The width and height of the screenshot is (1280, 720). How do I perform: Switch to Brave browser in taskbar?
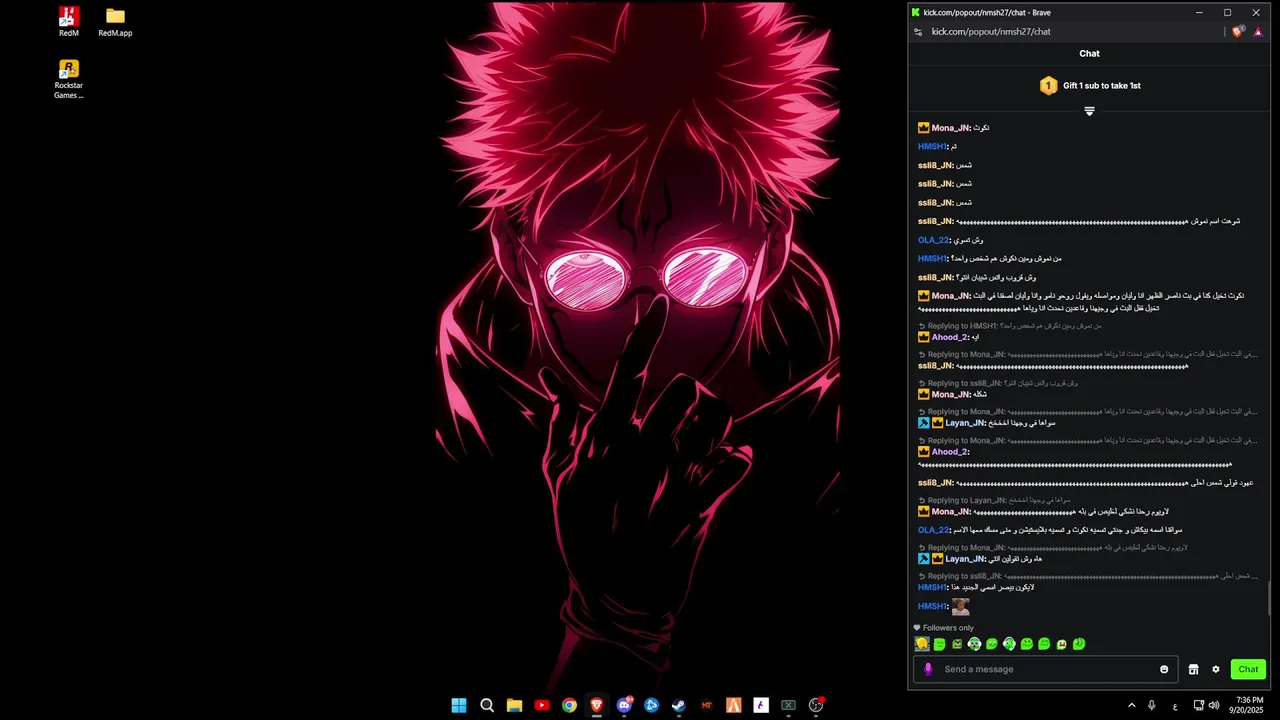pyautogui.click(x=597, y=705)
